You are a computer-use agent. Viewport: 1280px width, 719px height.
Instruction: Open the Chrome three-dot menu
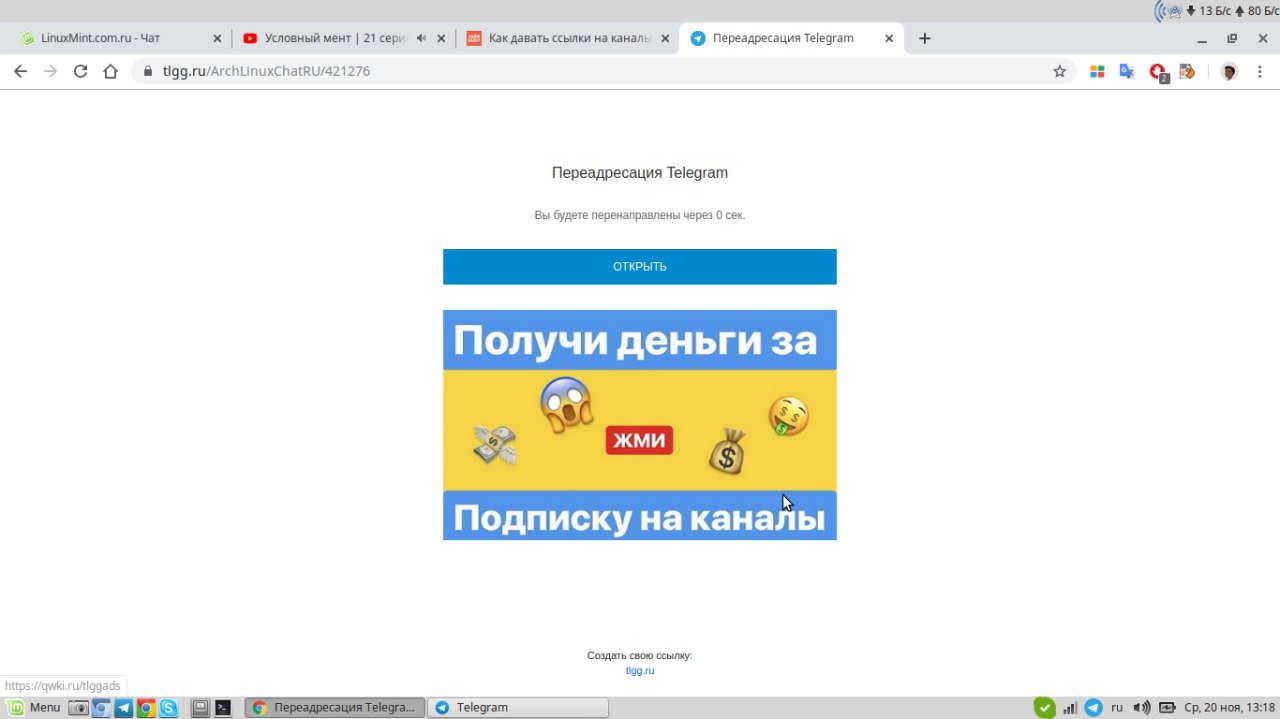pyautogui.click(x=1261, y=71)
